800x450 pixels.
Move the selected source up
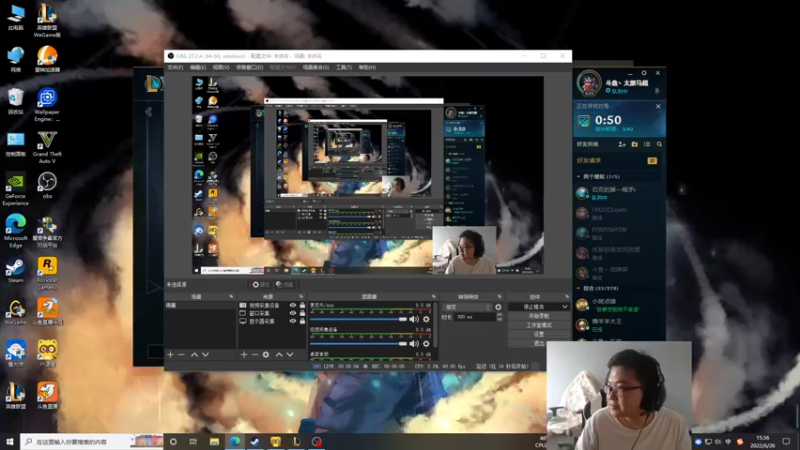(x=279, y=355)
